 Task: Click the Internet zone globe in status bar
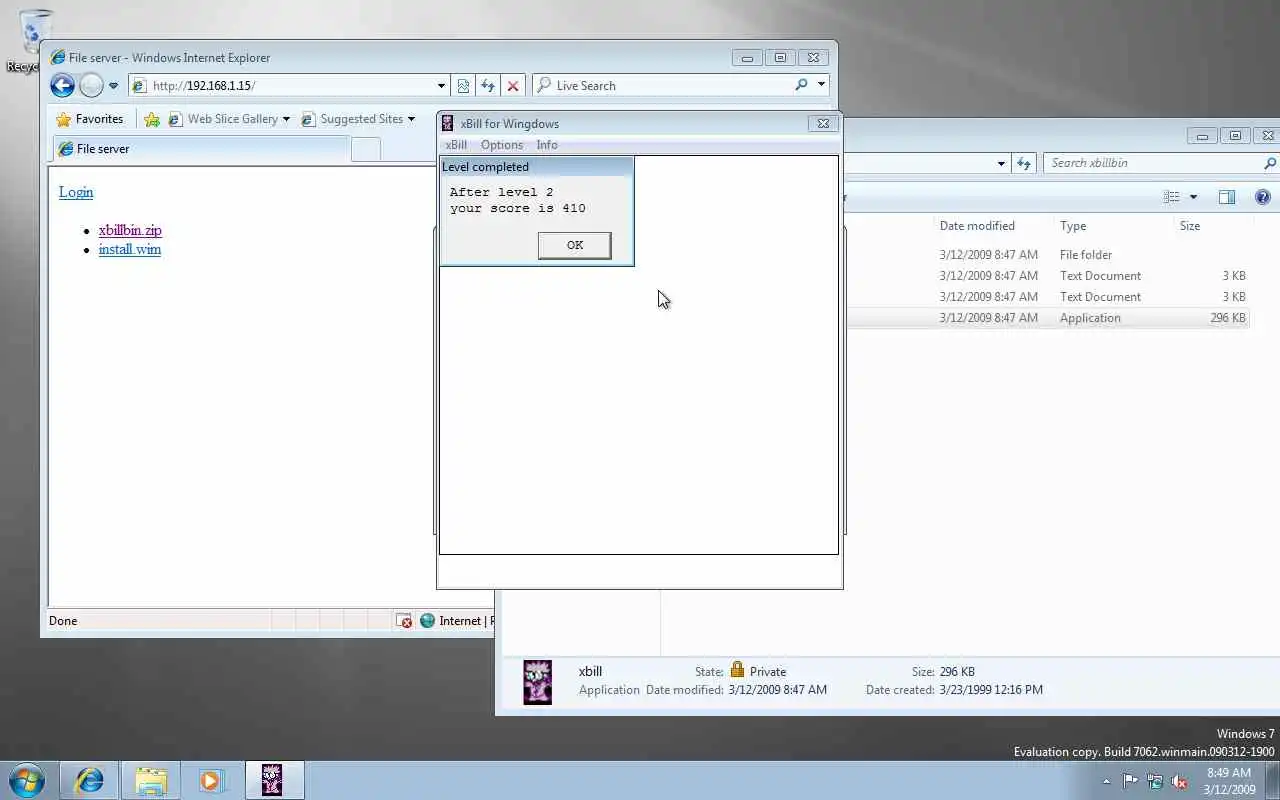click(x=428, y=621)
